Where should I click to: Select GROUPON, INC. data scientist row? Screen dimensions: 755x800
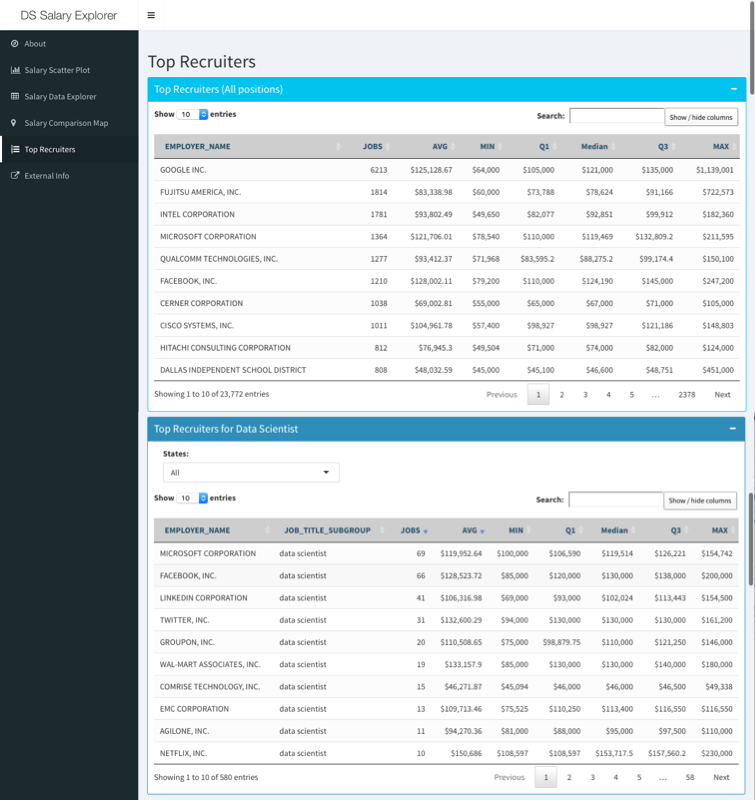[x=446, y=642]
